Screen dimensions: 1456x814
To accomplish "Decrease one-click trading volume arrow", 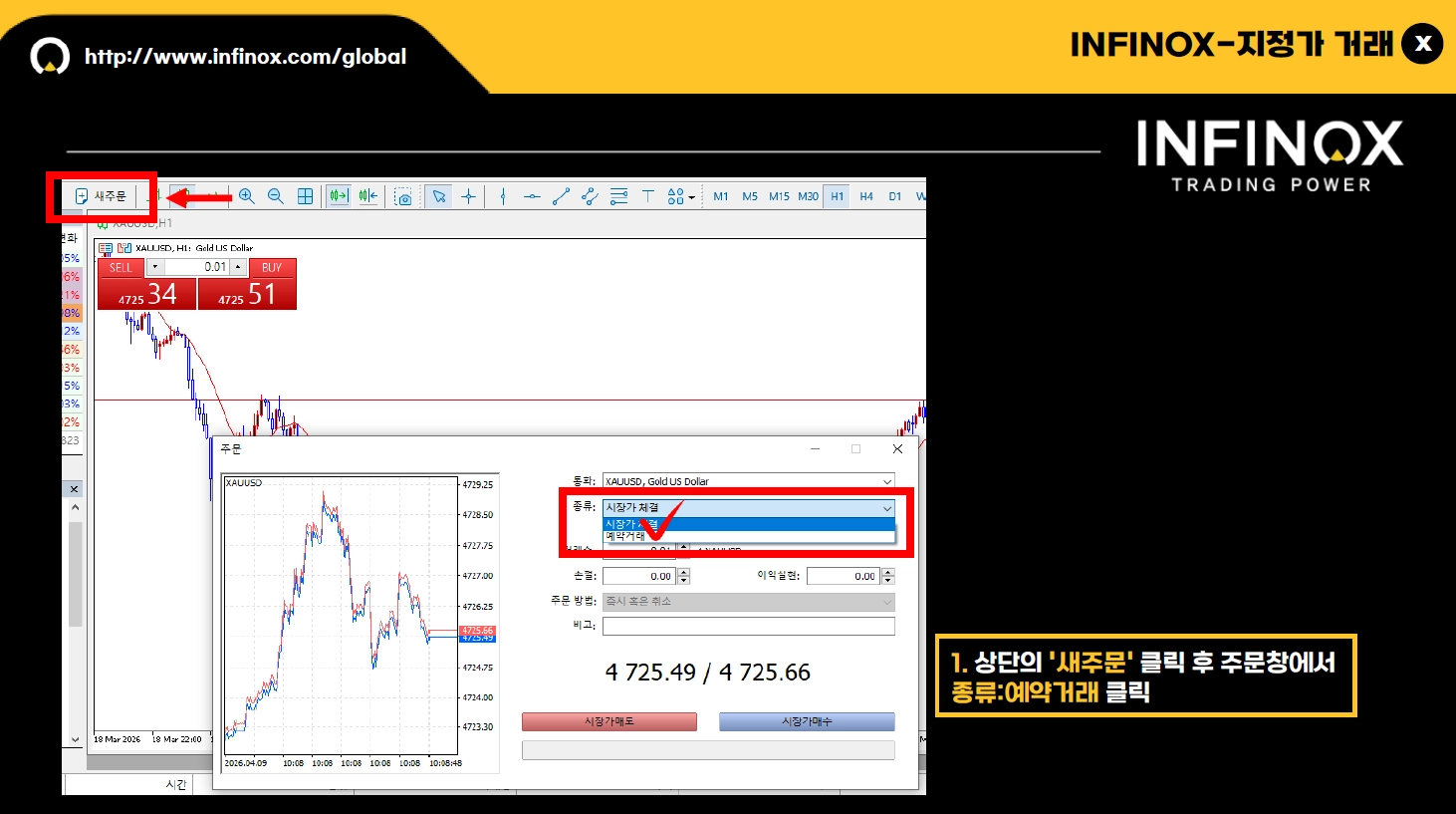I will coord(154,267).
